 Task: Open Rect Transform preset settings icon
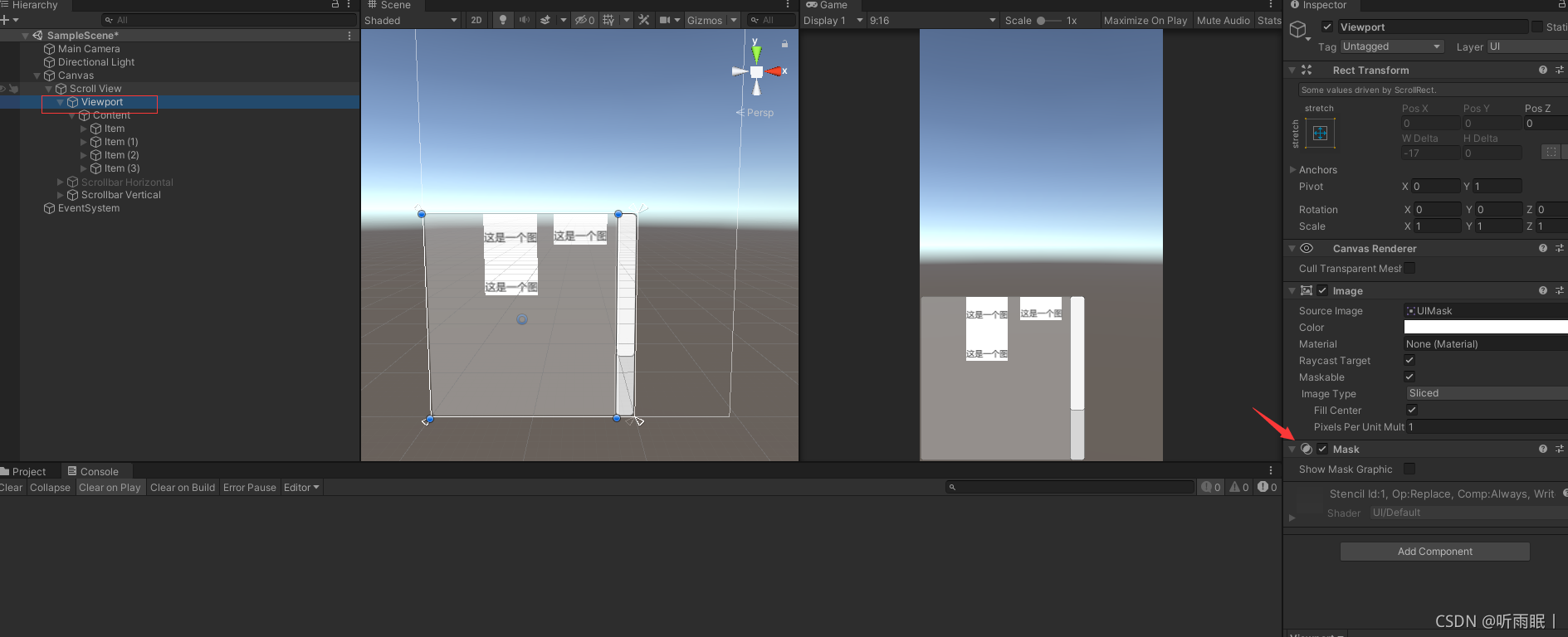coord(1560,71)
